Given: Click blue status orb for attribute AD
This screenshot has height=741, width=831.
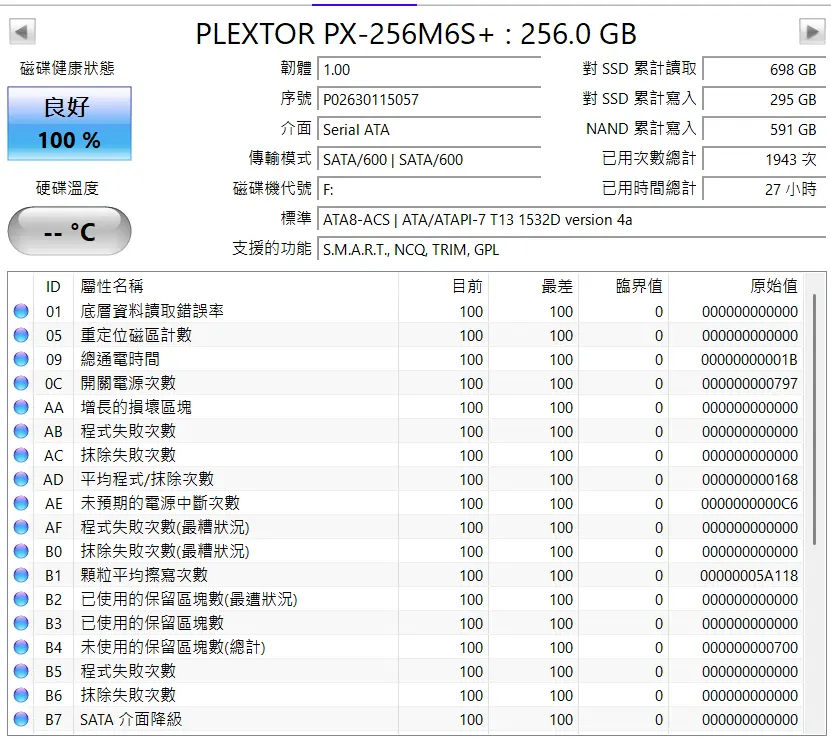Looking at the screenshot, I should [21, 479].
